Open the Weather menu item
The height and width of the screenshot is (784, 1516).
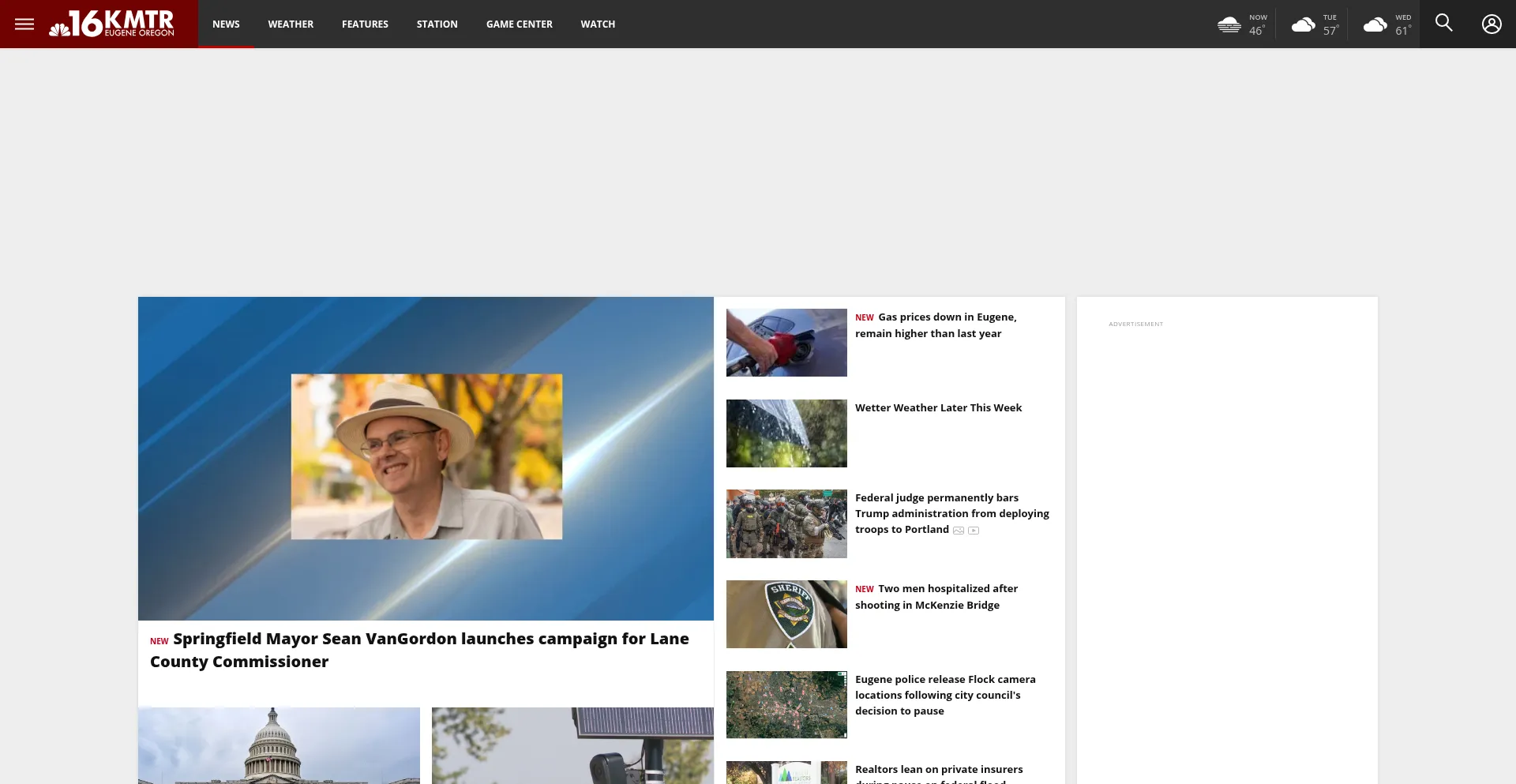click(x=291, y=24)
